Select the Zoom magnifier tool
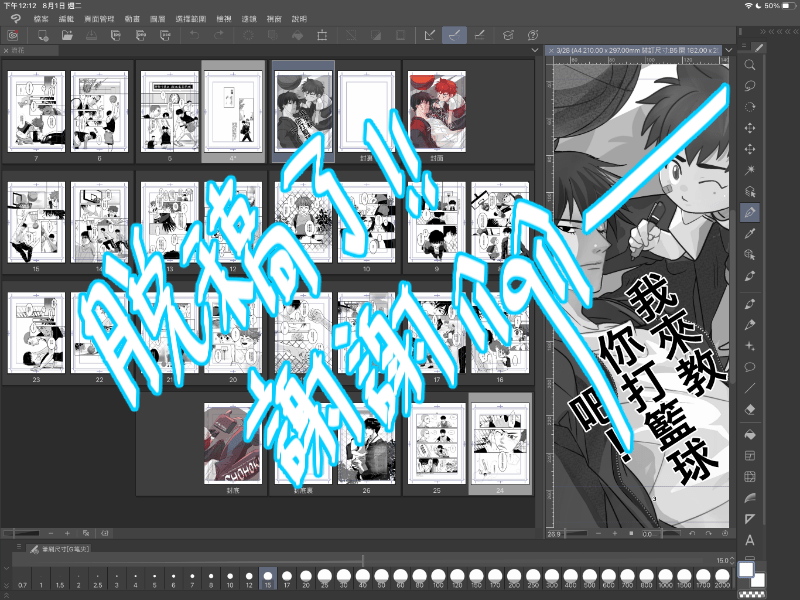The width and height of the screenshot is (800, 600). [749, 65]
